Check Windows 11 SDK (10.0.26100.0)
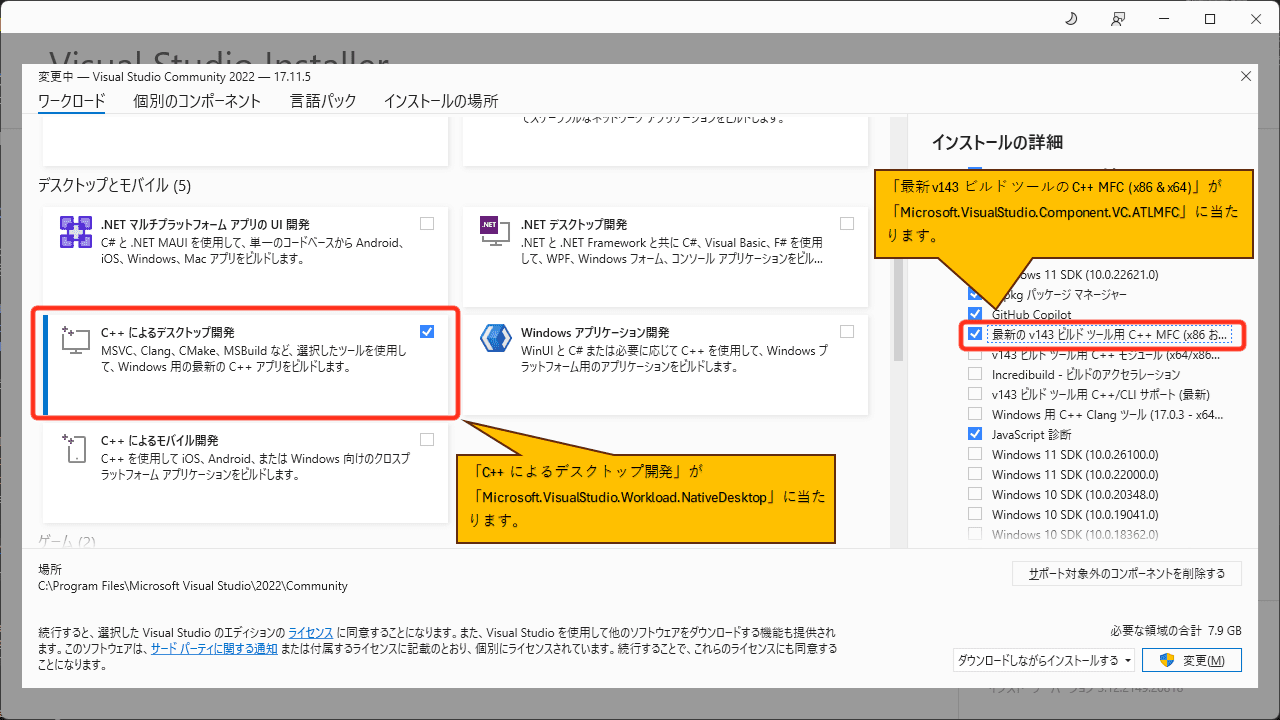Screen dimensions: 1280x720 pyautogui.click(x=975, y=453)
